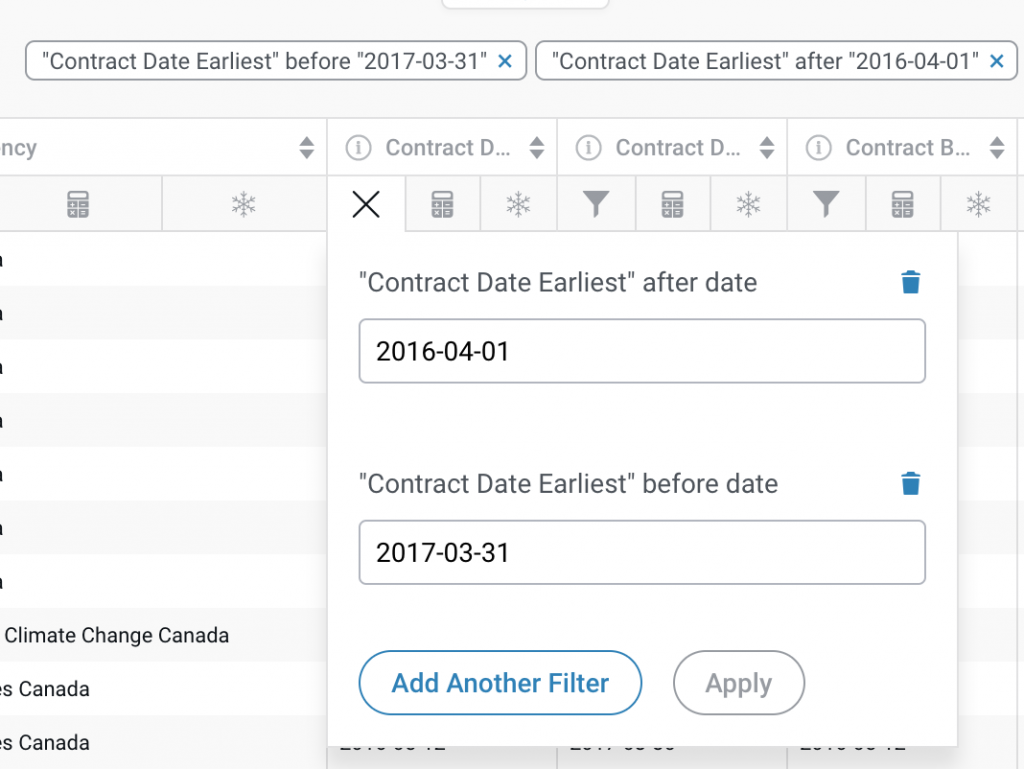The height and width of the screenshot is (769, 1024).
Task: Click the 2017-03-31 before-date input field
Action: pyautogui.click(x=642, y=552)
